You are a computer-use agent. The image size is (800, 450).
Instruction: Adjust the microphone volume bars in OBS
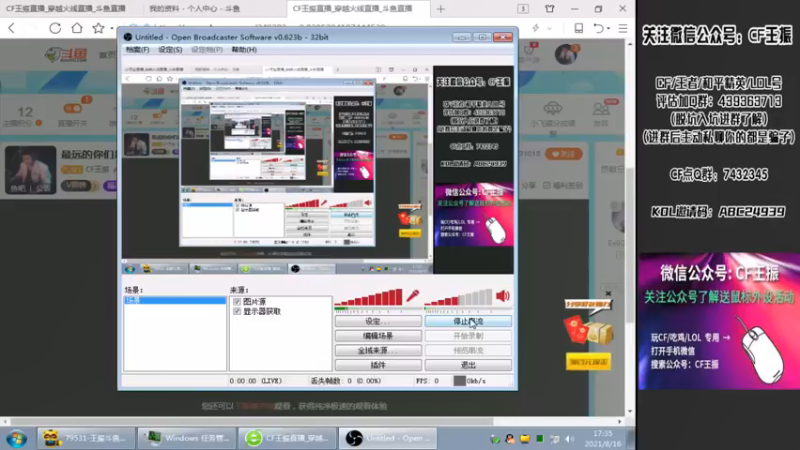pos(368,297)
